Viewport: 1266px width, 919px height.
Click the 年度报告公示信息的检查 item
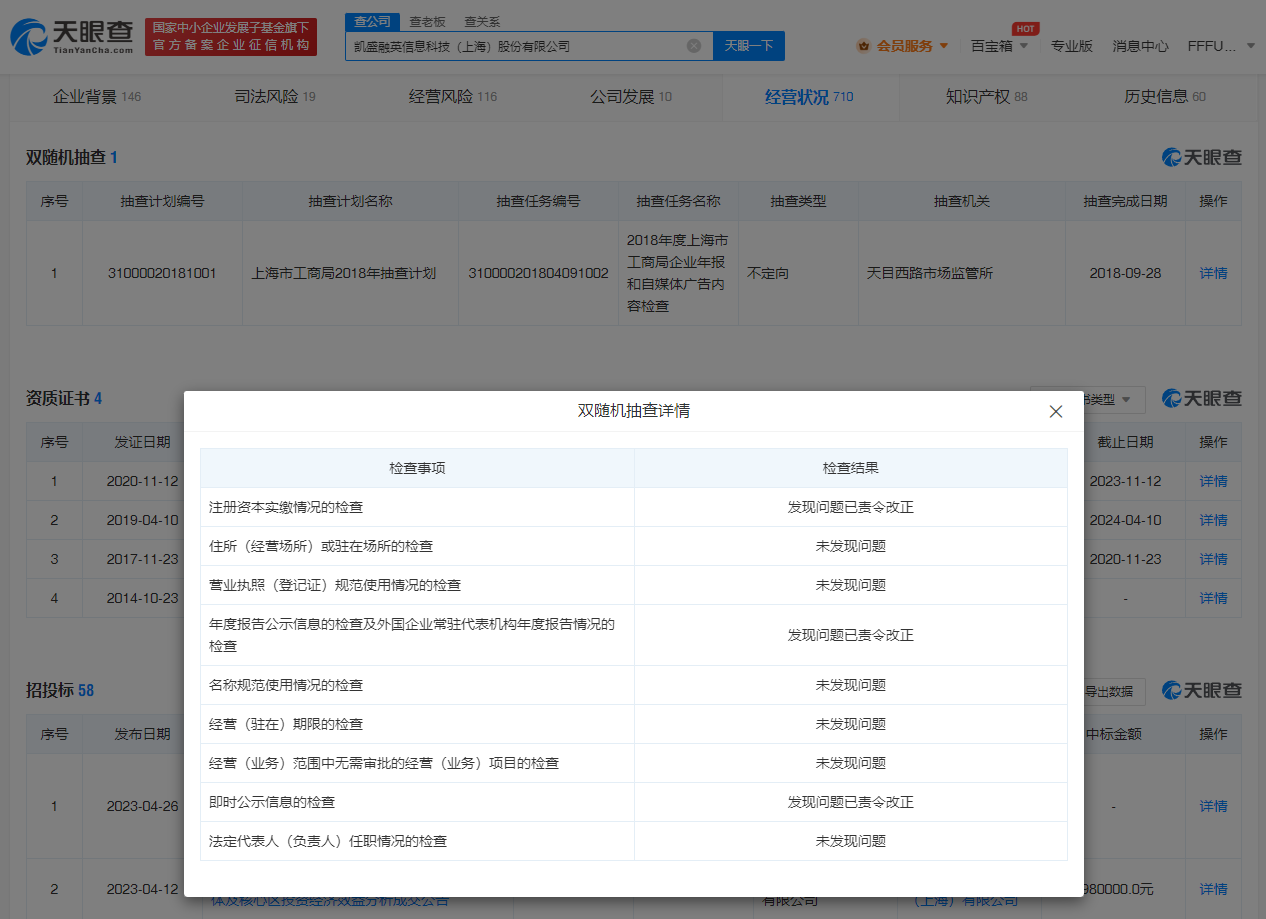pos(412,635)
